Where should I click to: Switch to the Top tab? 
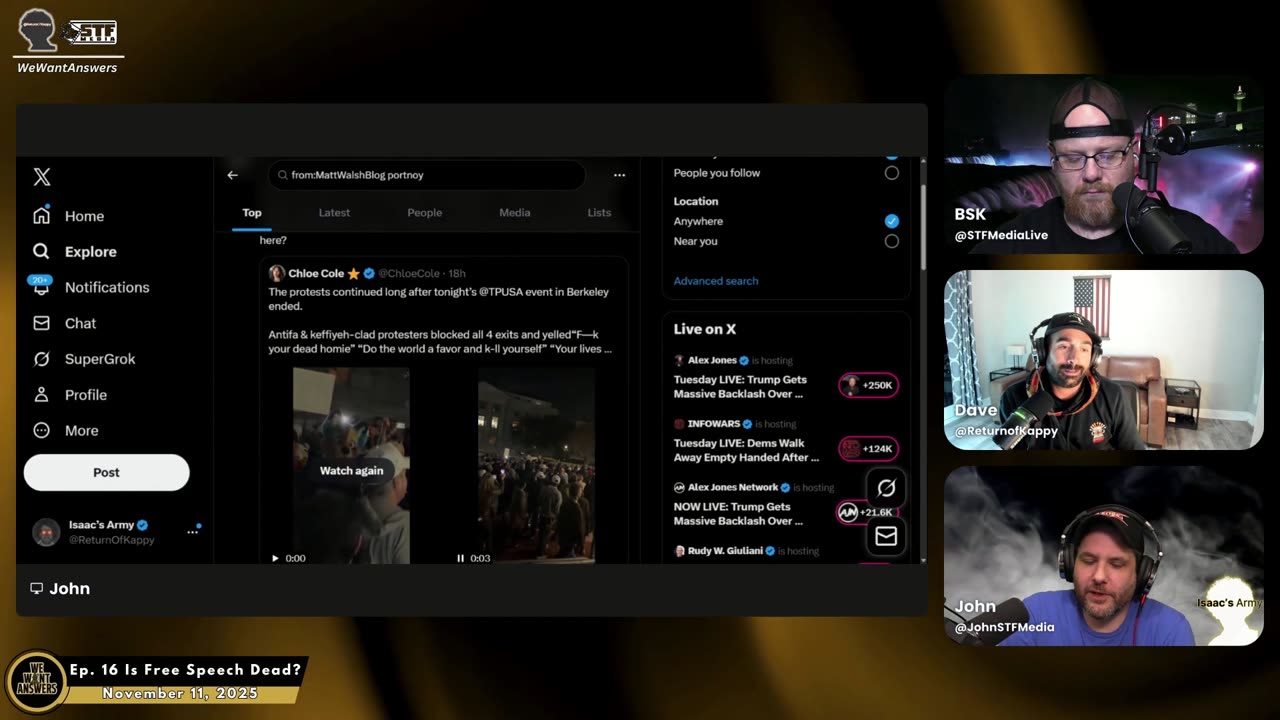click(252, 213)
